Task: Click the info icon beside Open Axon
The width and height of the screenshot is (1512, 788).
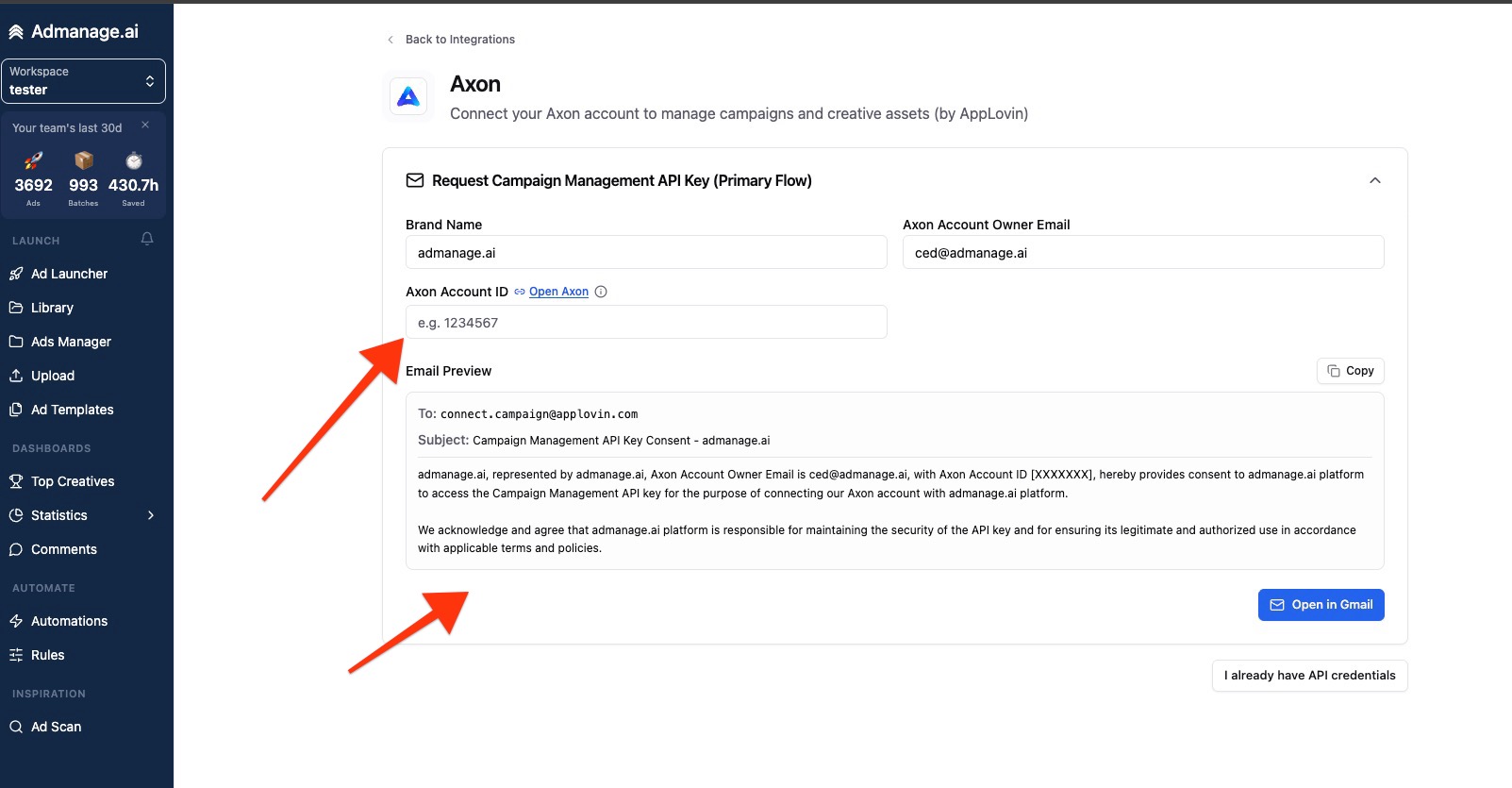Action: tap(601, 292)
